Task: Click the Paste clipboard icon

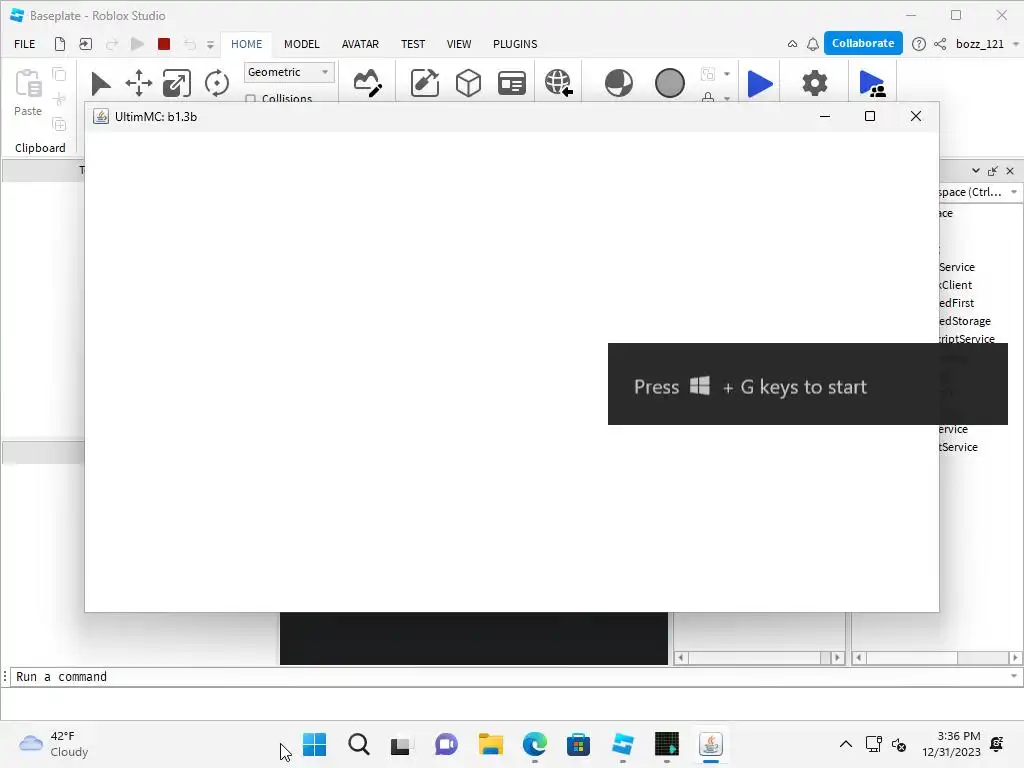Action: [28, 84]
